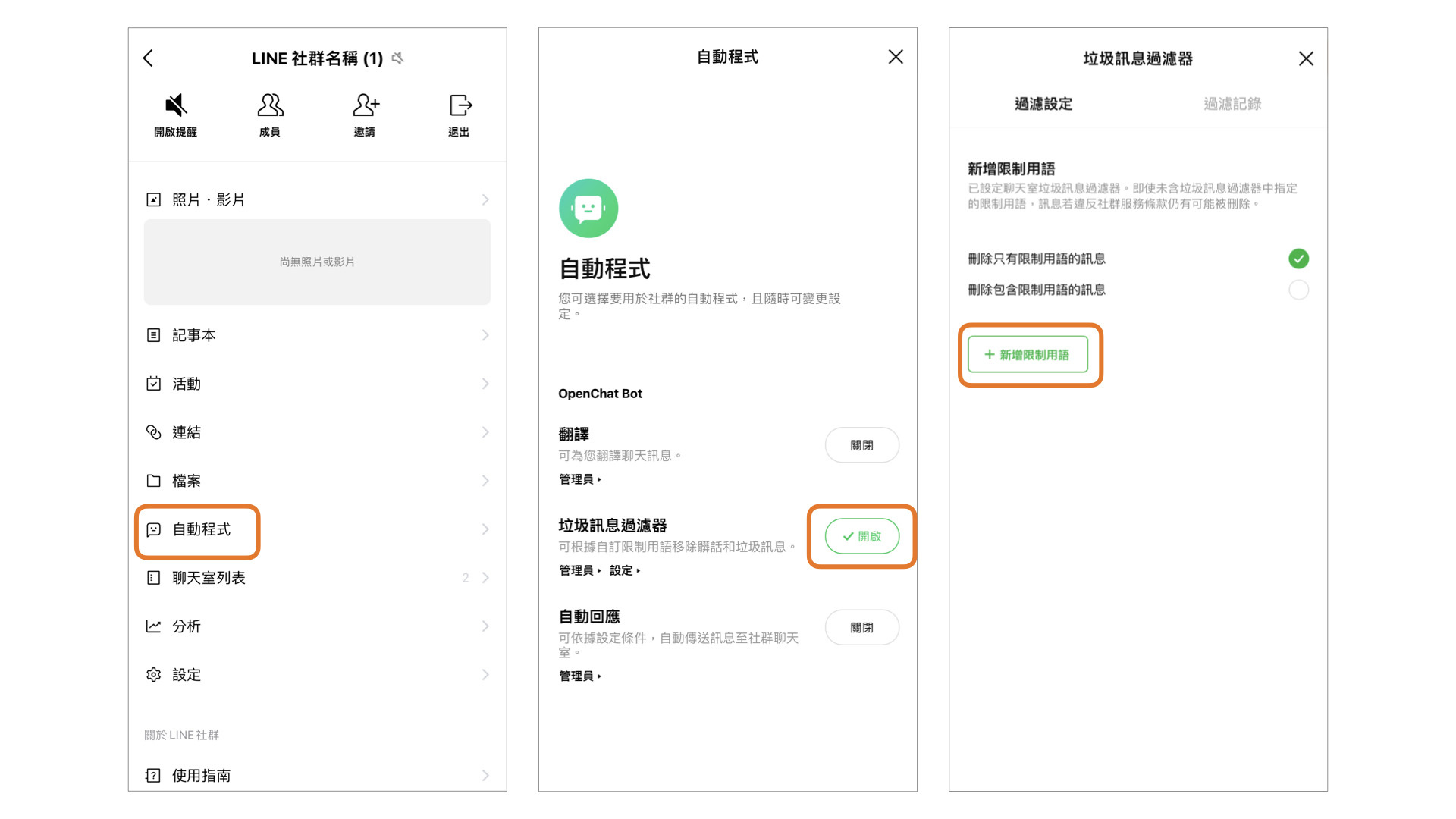Switch to the 過濾設定 tab
Screen dimensions: 1456x819
[x=1043, y=104]
